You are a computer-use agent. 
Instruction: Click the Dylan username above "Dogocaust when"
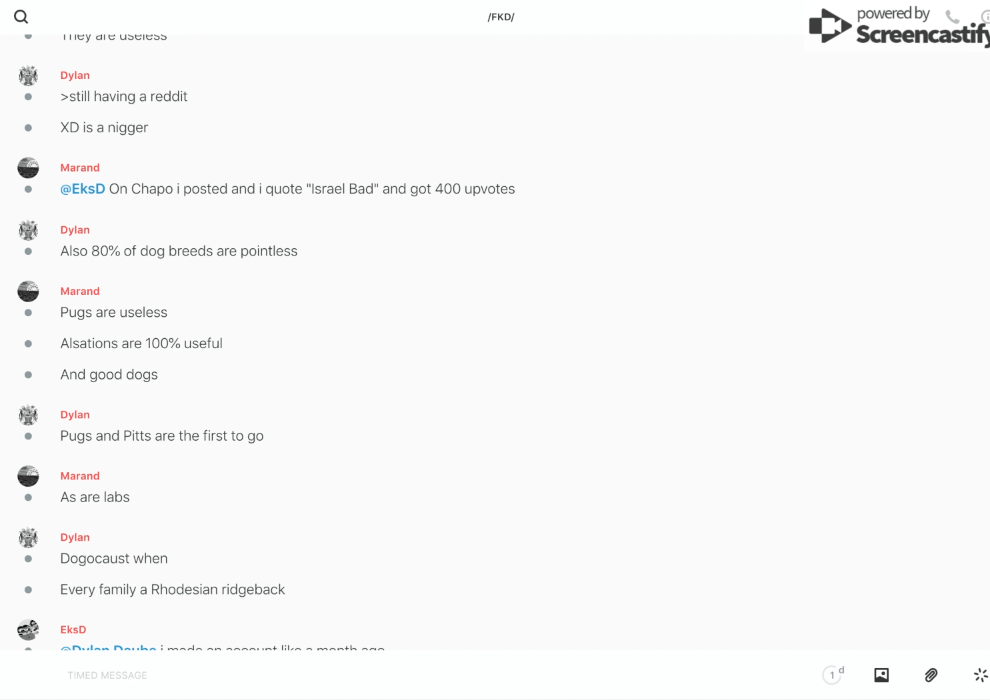[75, 538]
